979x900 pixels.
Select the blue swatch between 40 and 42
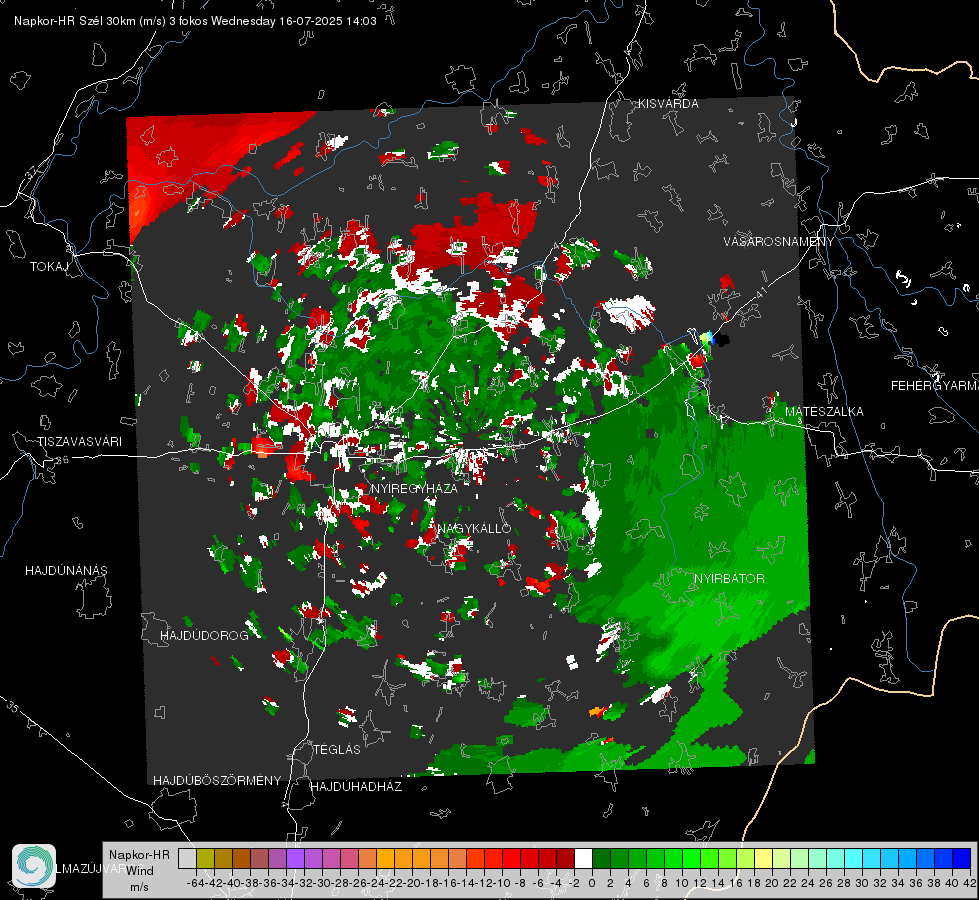[962, 858]
